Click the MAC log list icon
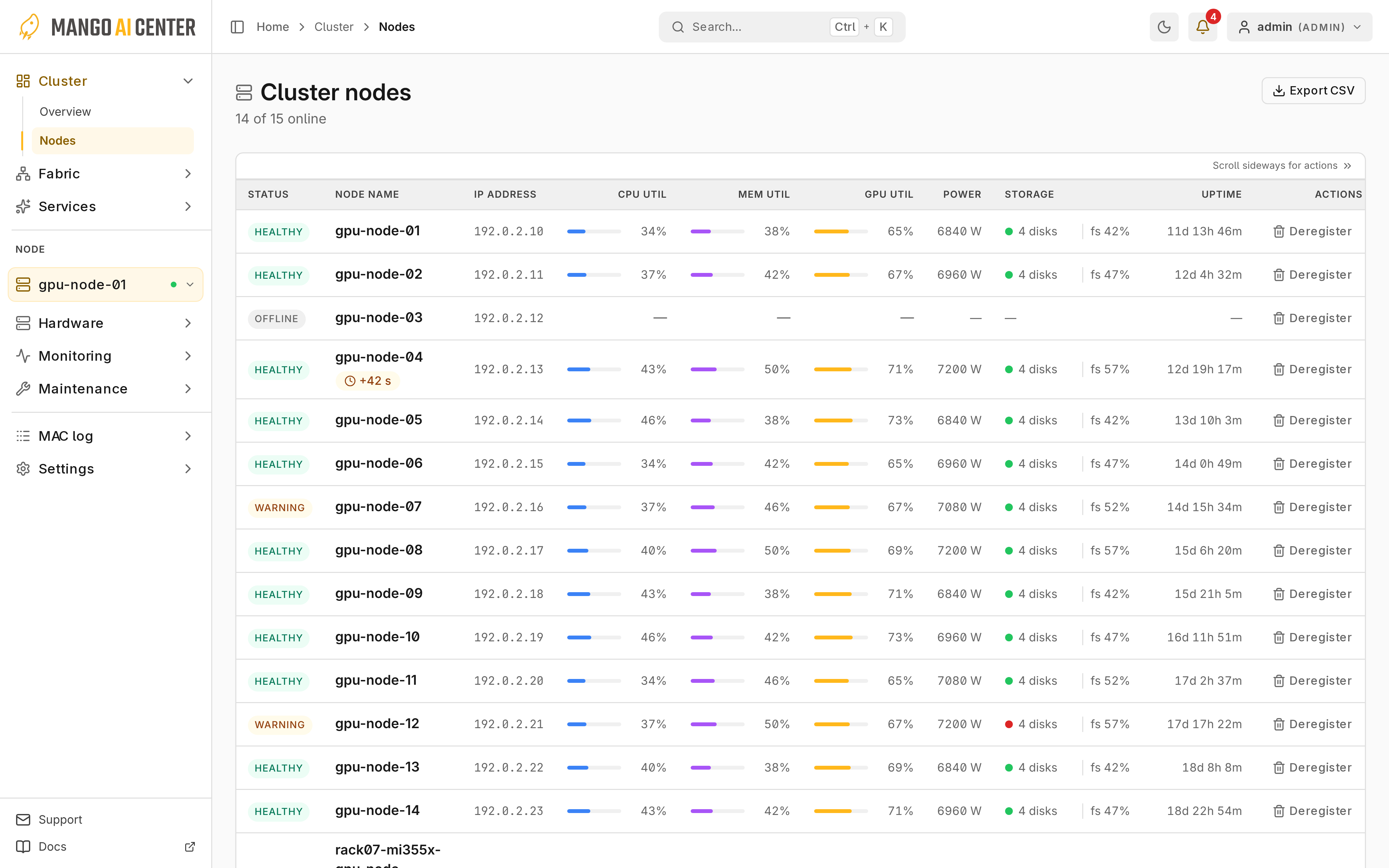 (x=23, y=436)
